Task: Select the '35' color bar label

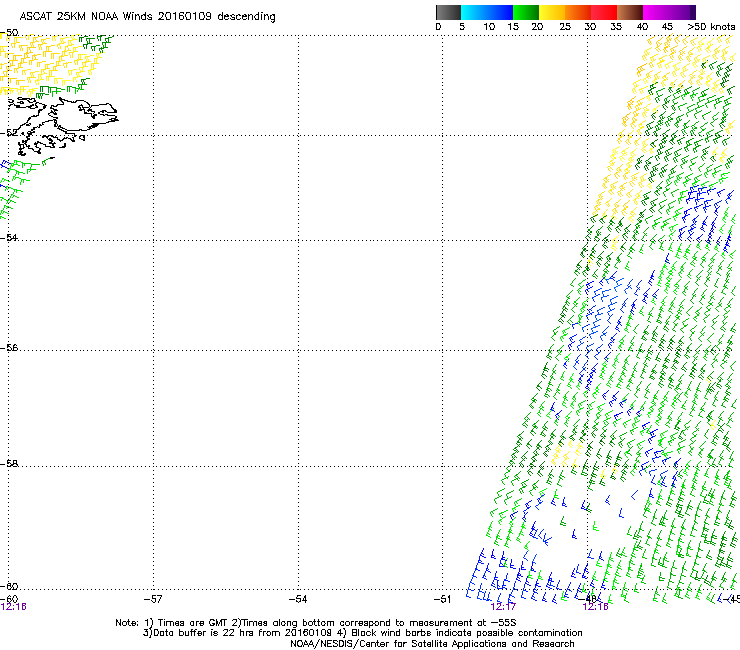Action: [x=616, y=27]
